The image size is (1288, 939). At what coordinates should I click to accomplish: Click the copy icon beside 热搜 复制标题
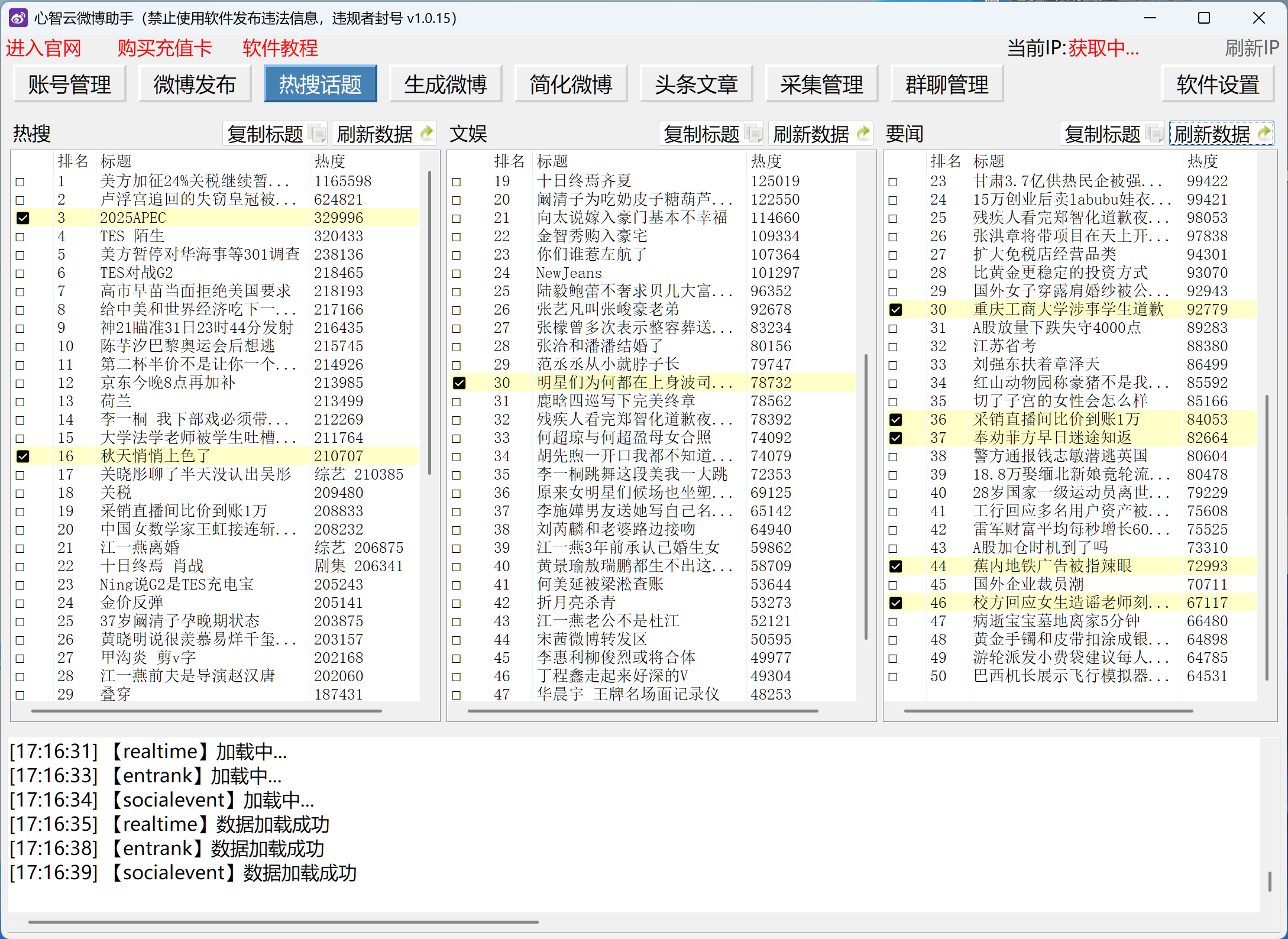pos(317,134)
